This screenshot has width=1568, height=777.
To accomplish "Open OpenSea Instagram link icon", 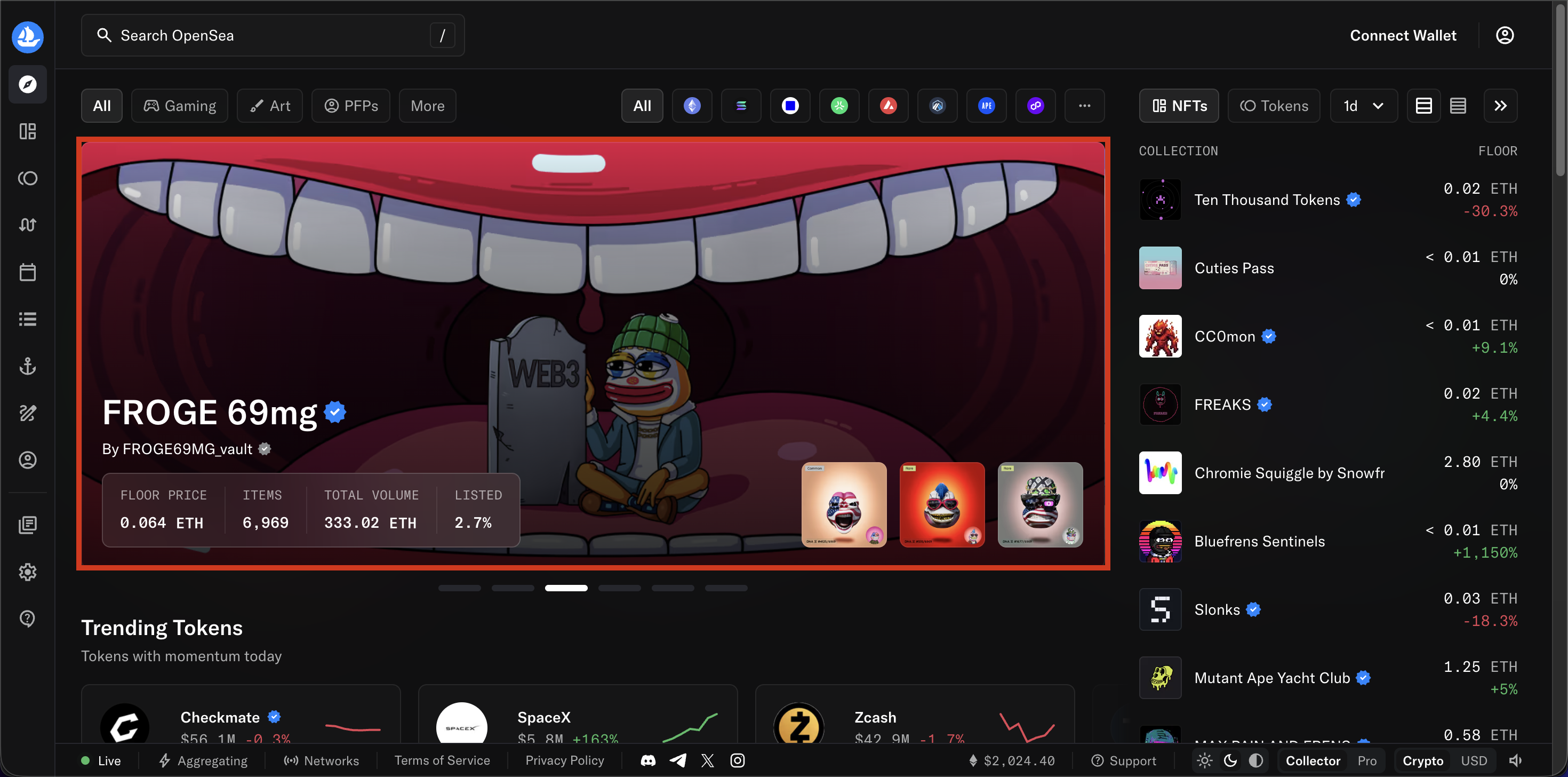I will click(737, 760).
